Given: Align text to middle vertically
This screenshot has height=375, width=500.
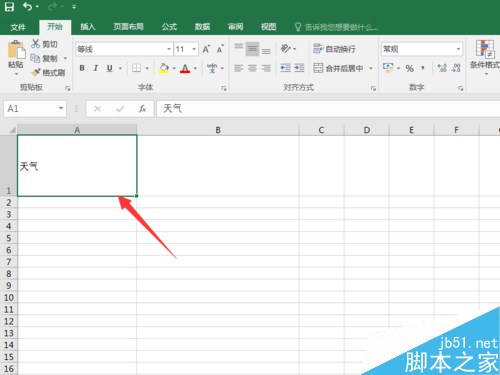Looking at the screenshot, I should tap(252, 49).
